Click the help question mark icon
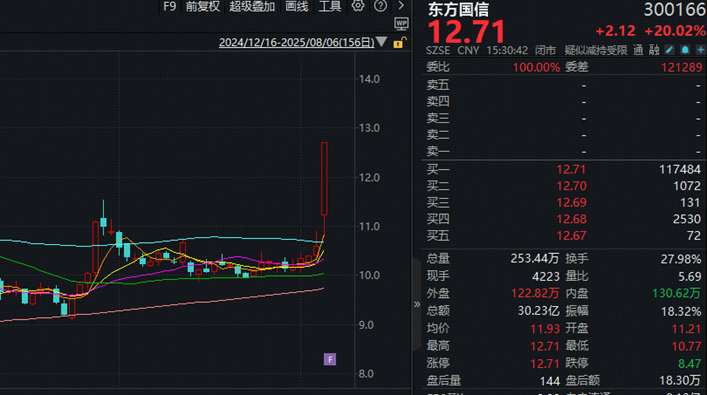 (380, 5)
